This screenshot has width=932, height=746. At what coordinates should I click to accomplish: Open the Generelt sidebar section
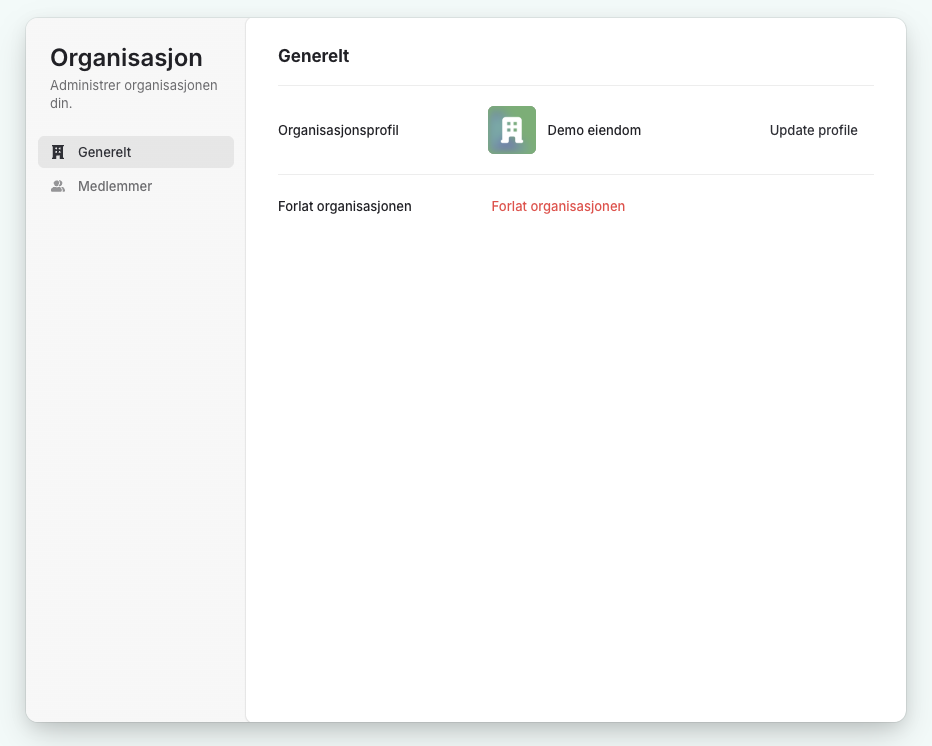click(136, 152)
